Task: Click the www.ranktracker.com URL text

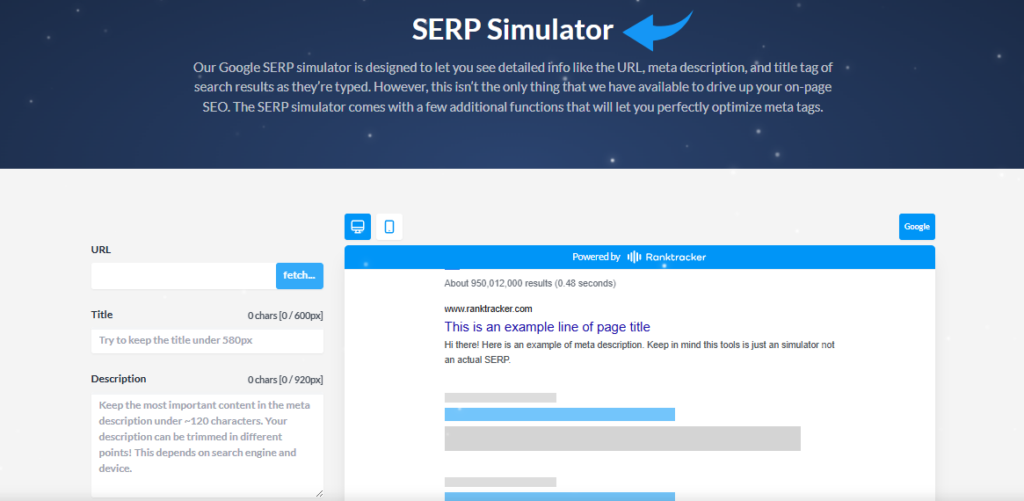Action: [488, 309]
